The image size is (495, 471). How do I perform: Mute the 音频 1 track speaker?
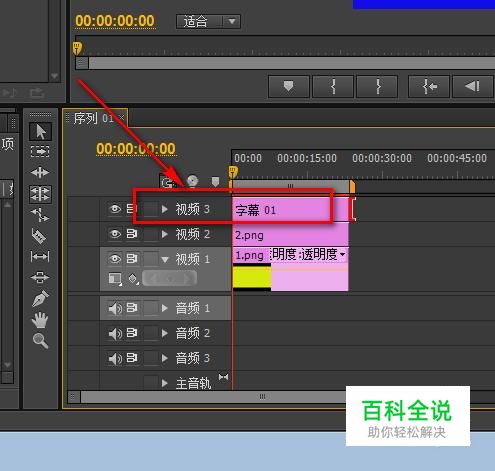point(115,308)
